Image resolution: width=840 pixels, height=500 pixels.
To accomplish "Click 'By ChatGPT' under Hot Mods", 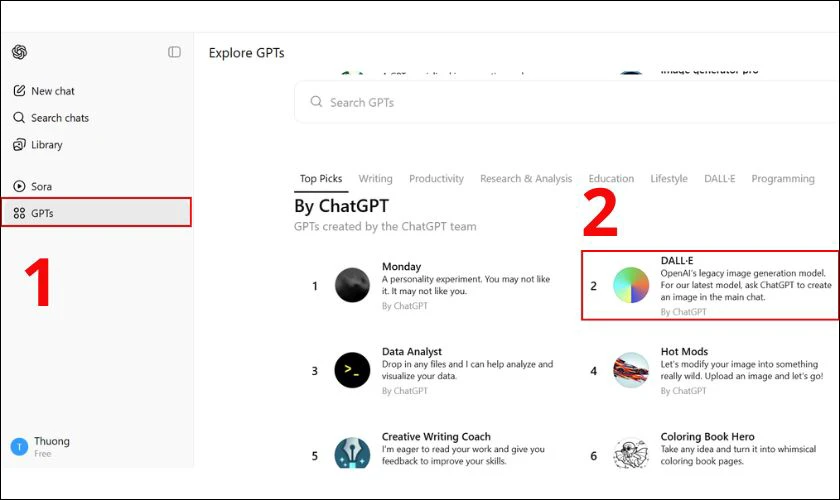I will [683, 391].
